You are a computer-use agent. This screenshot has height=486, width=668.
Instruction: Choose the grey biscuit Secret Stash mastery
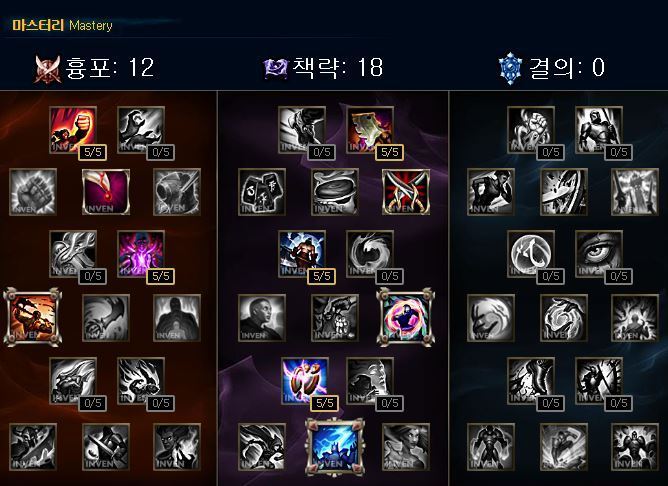(334, 192)
